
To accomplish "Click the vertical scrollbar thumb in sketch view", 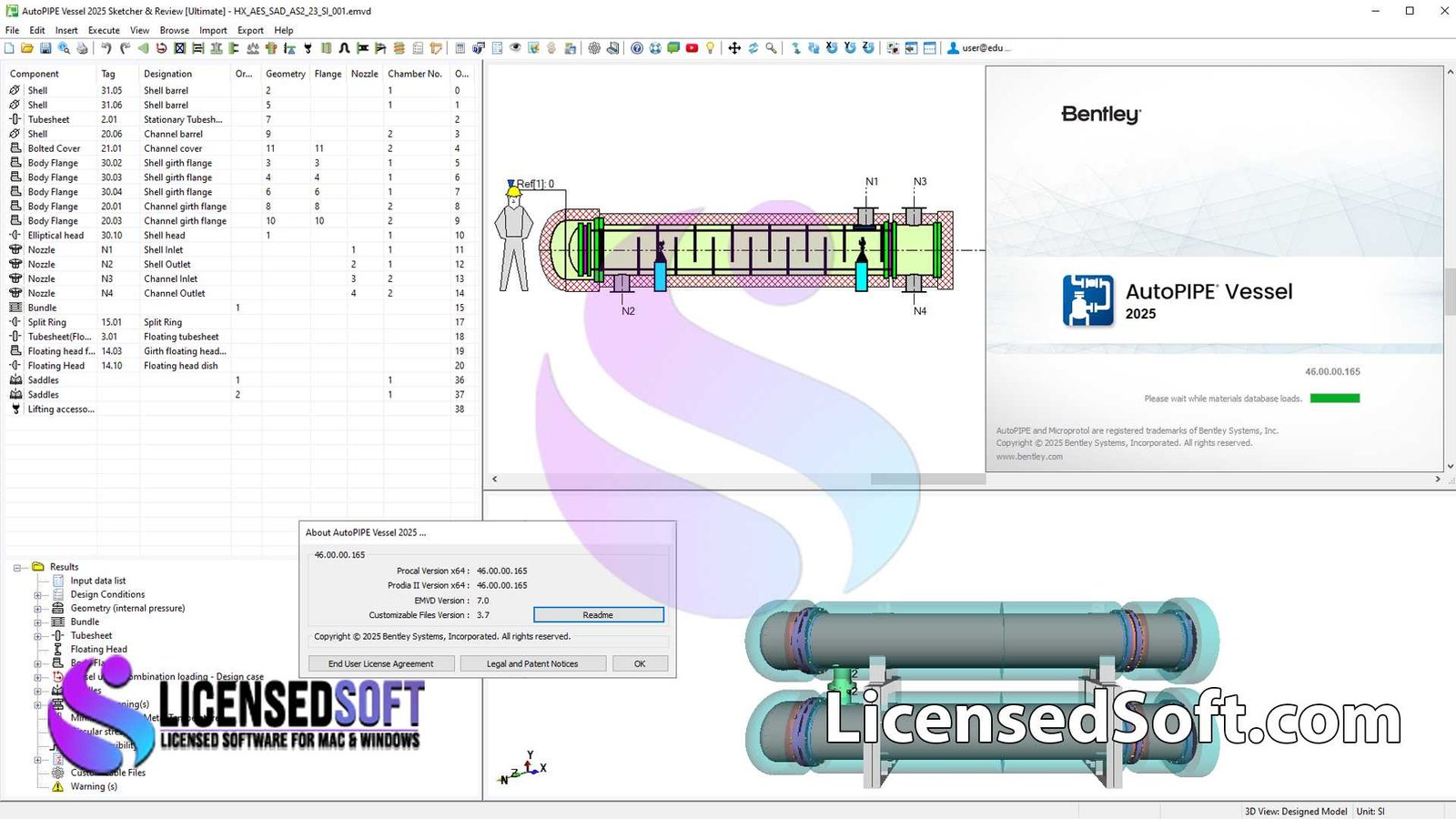I will [x=1450, y=293].
